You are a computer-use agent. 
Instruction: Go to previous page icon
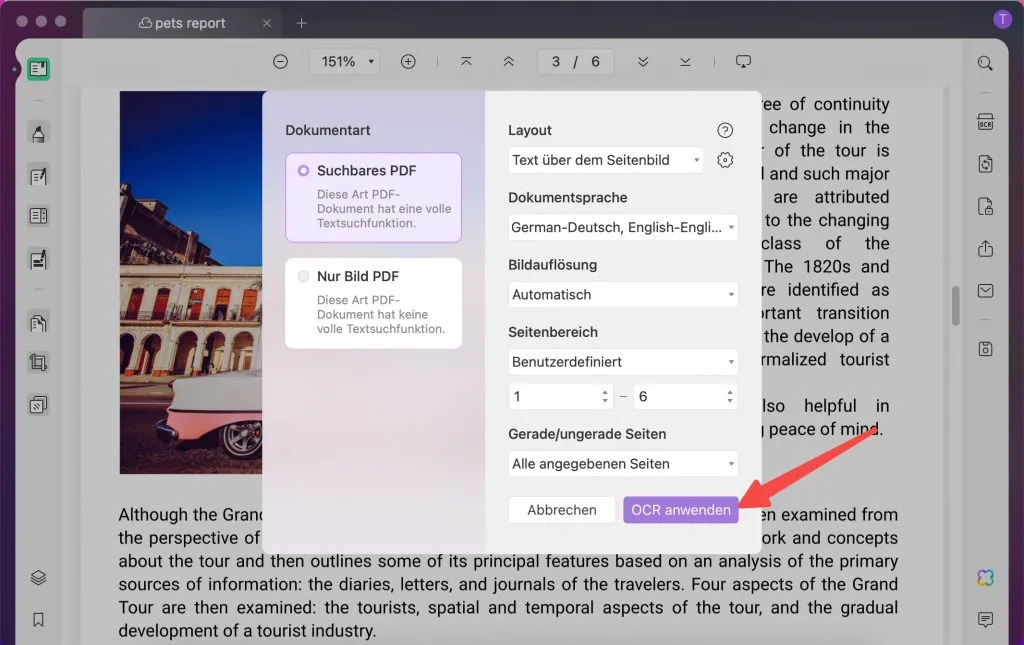(508, 61)
